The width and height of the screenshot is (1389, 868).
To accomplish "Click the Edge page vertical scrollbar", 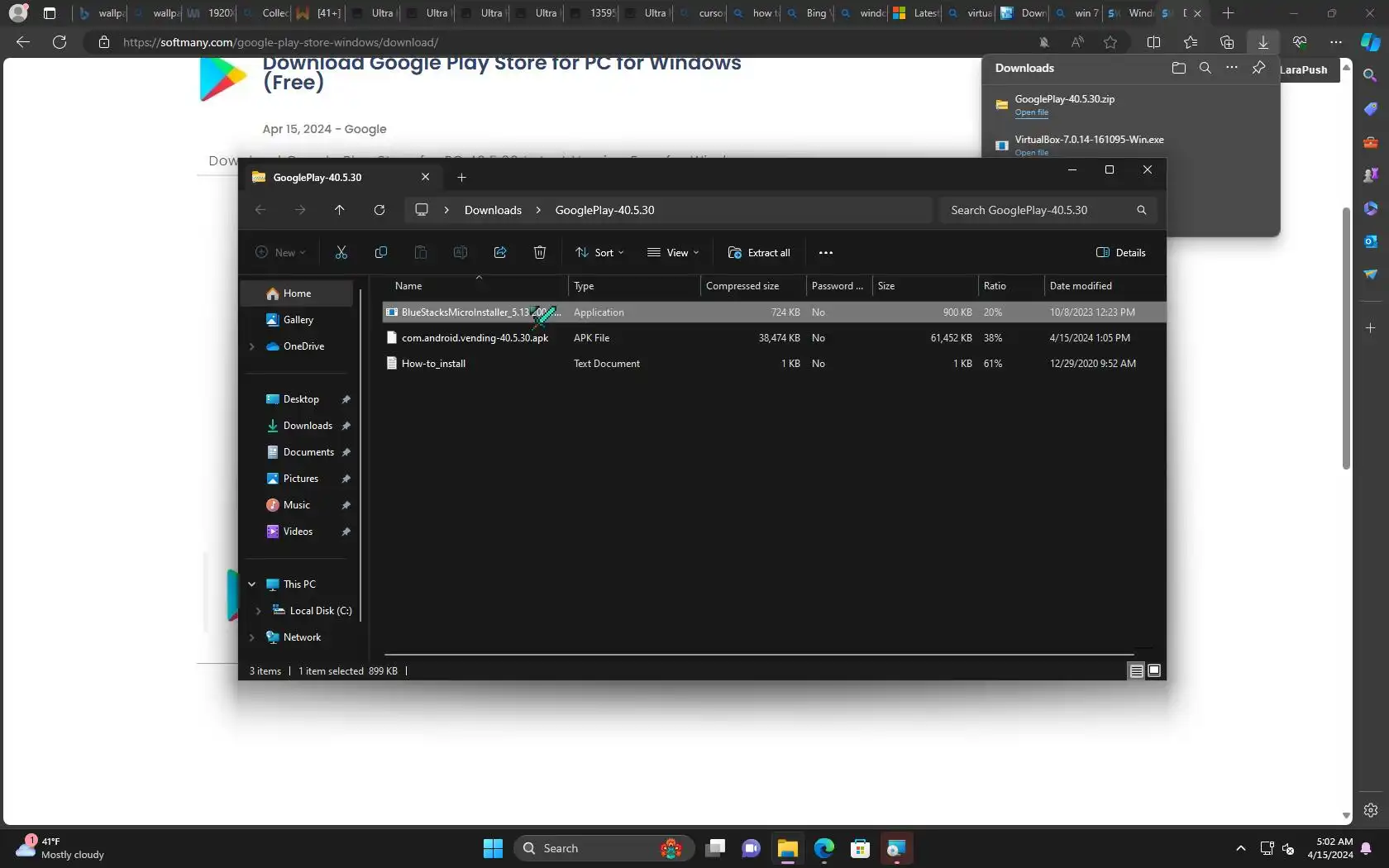I will 1346,339.
